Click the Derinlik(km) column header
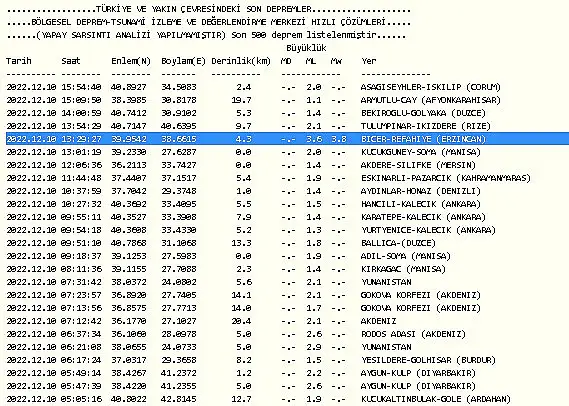This screenshot has width=569, height=406. coord(241,61)
